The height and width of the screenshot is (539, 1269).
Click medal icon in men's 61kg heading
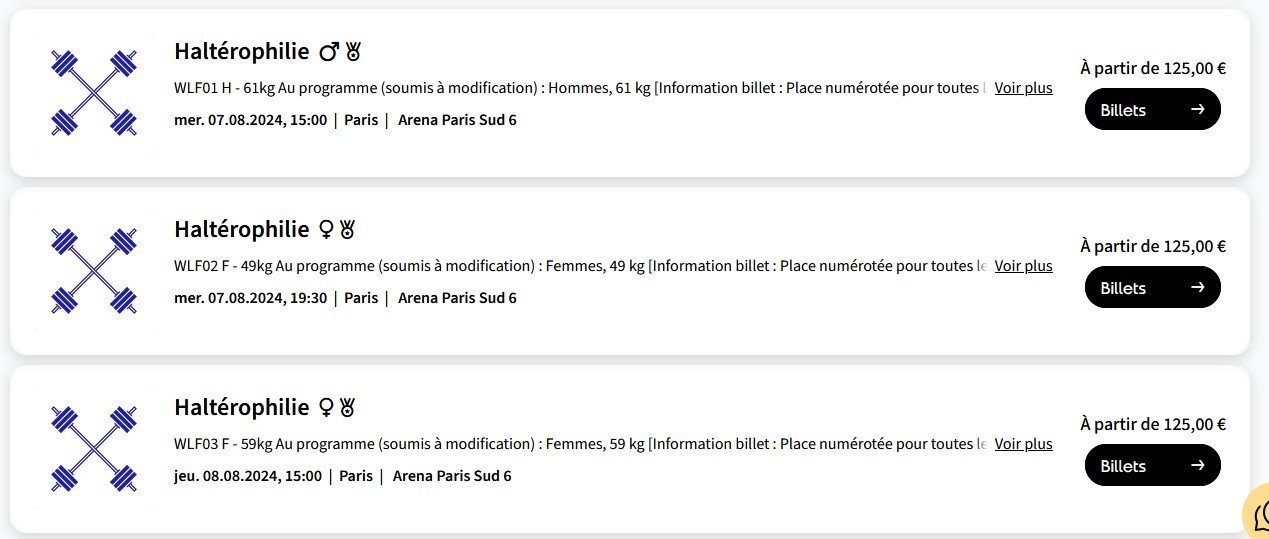pos(352,51)
